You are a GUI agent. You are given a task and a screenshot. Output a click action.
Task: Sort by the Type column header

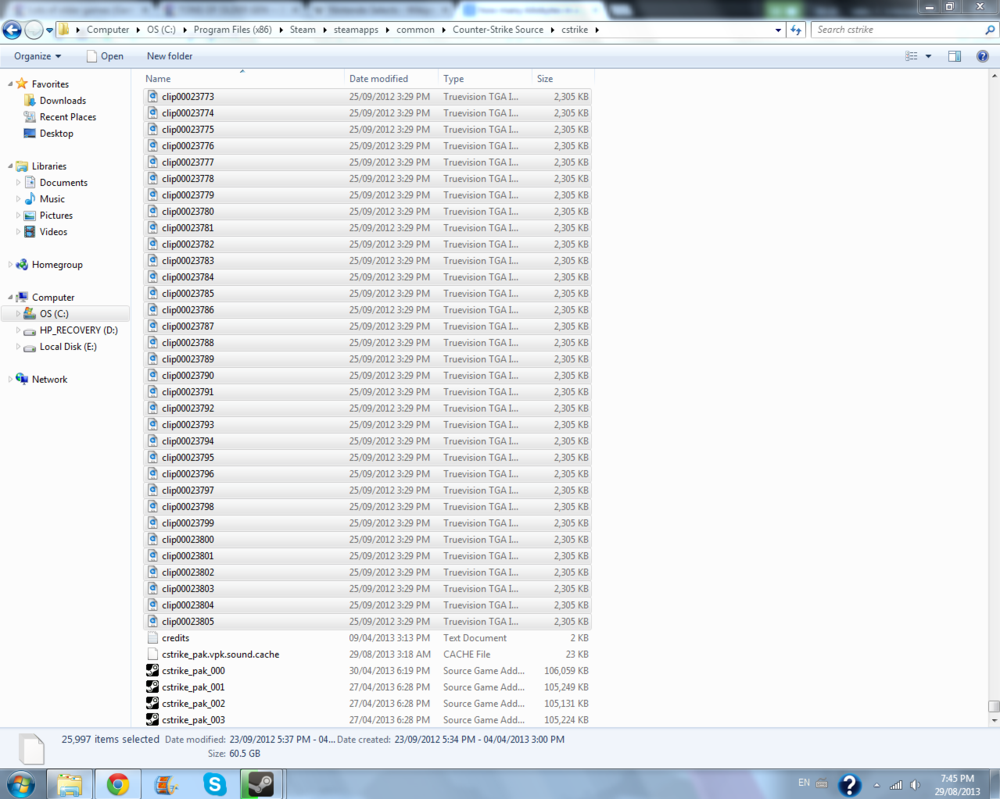[x=485, y=78]
